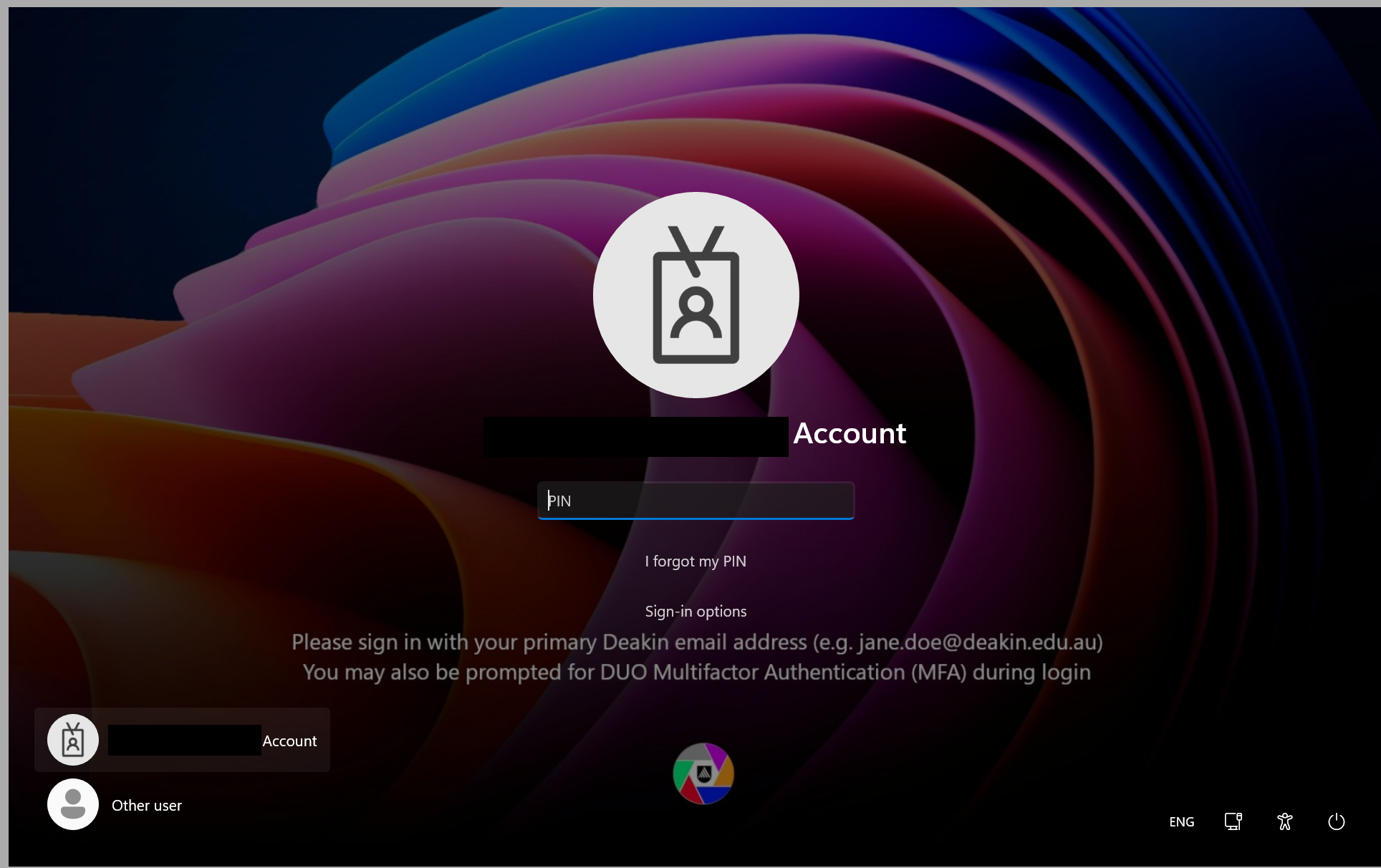Click the blacked-out name in bottom-left tile
This screenshot has width=1381, height=868.
point(184,740)
